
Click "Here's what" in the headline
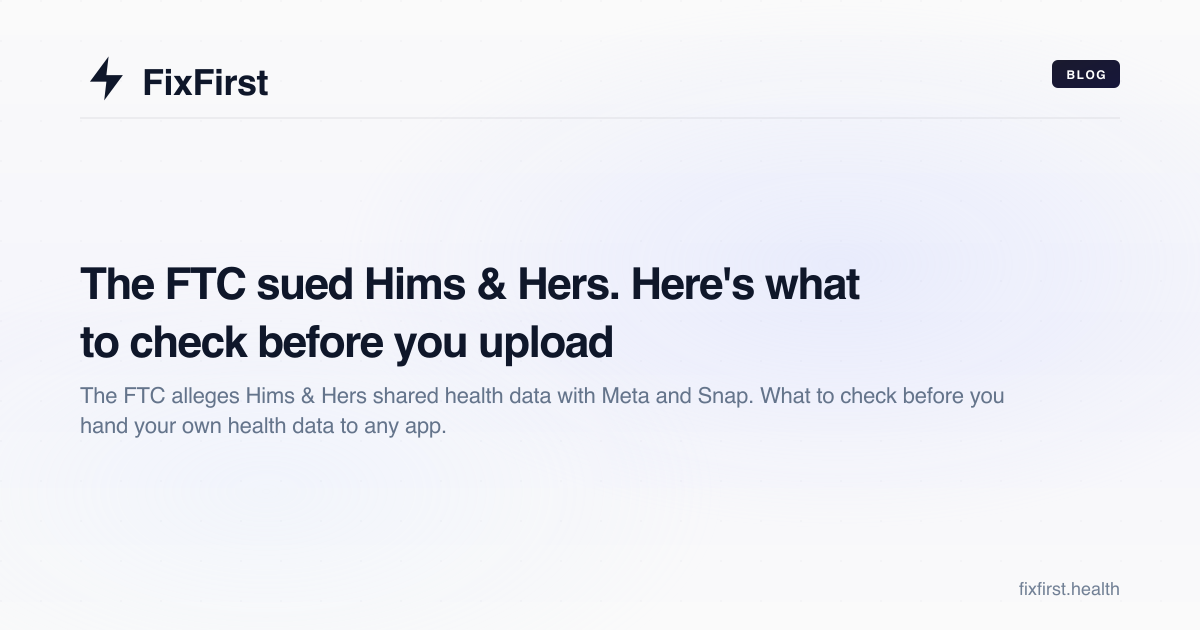pos(733,285)
